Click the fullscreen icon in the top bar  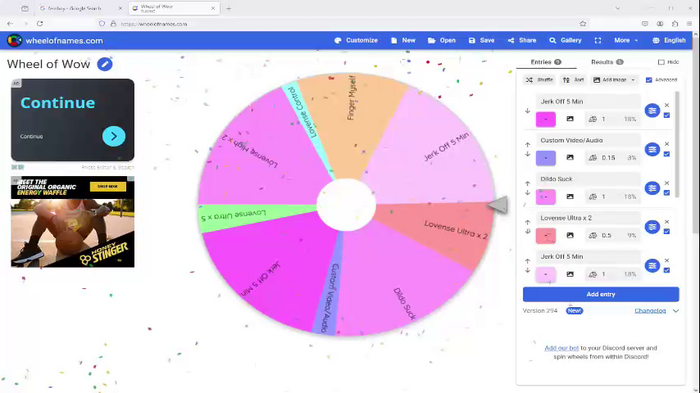pyautogui.click(x=598, y=40)
